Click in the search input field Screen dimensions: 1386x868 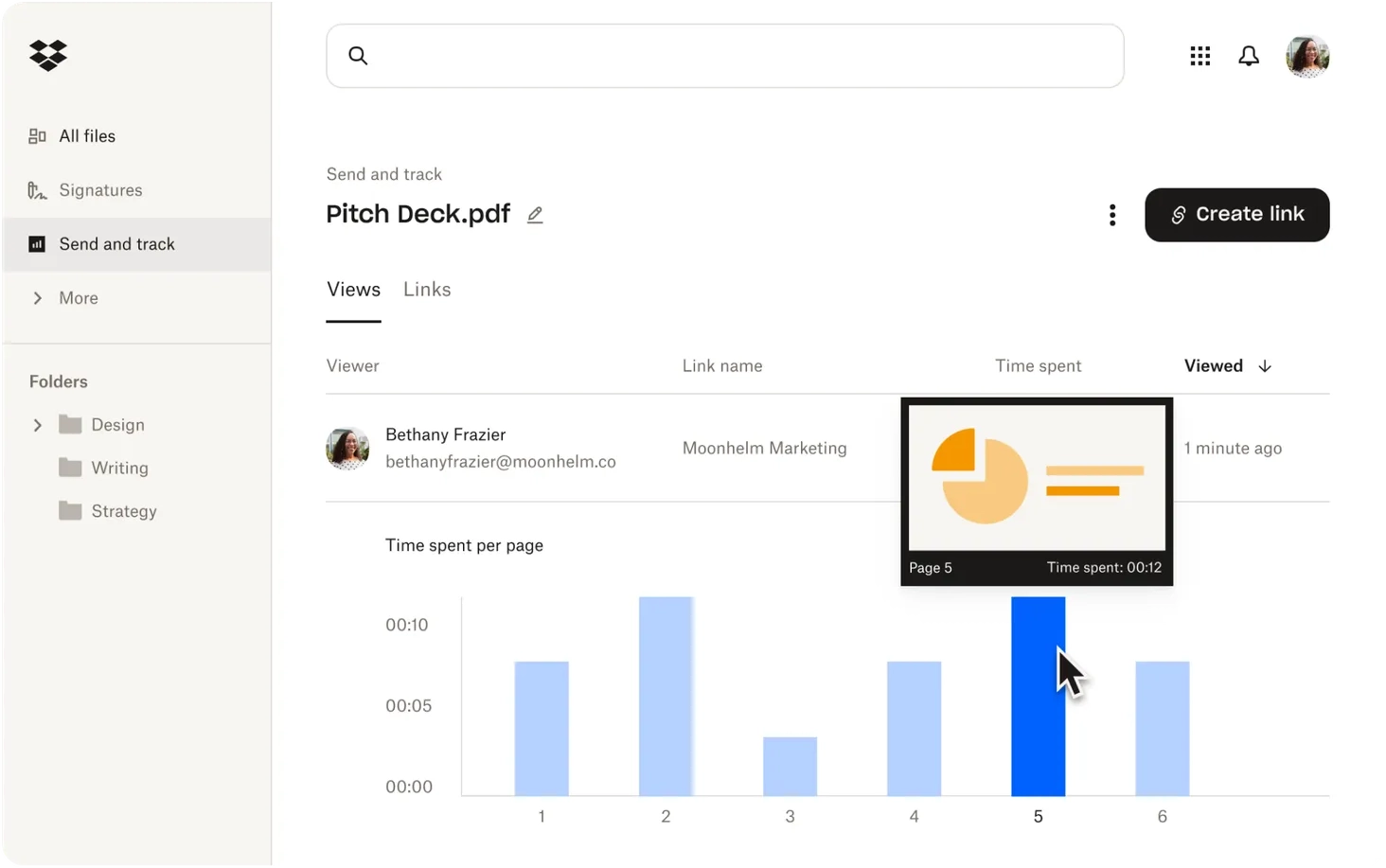738,56
